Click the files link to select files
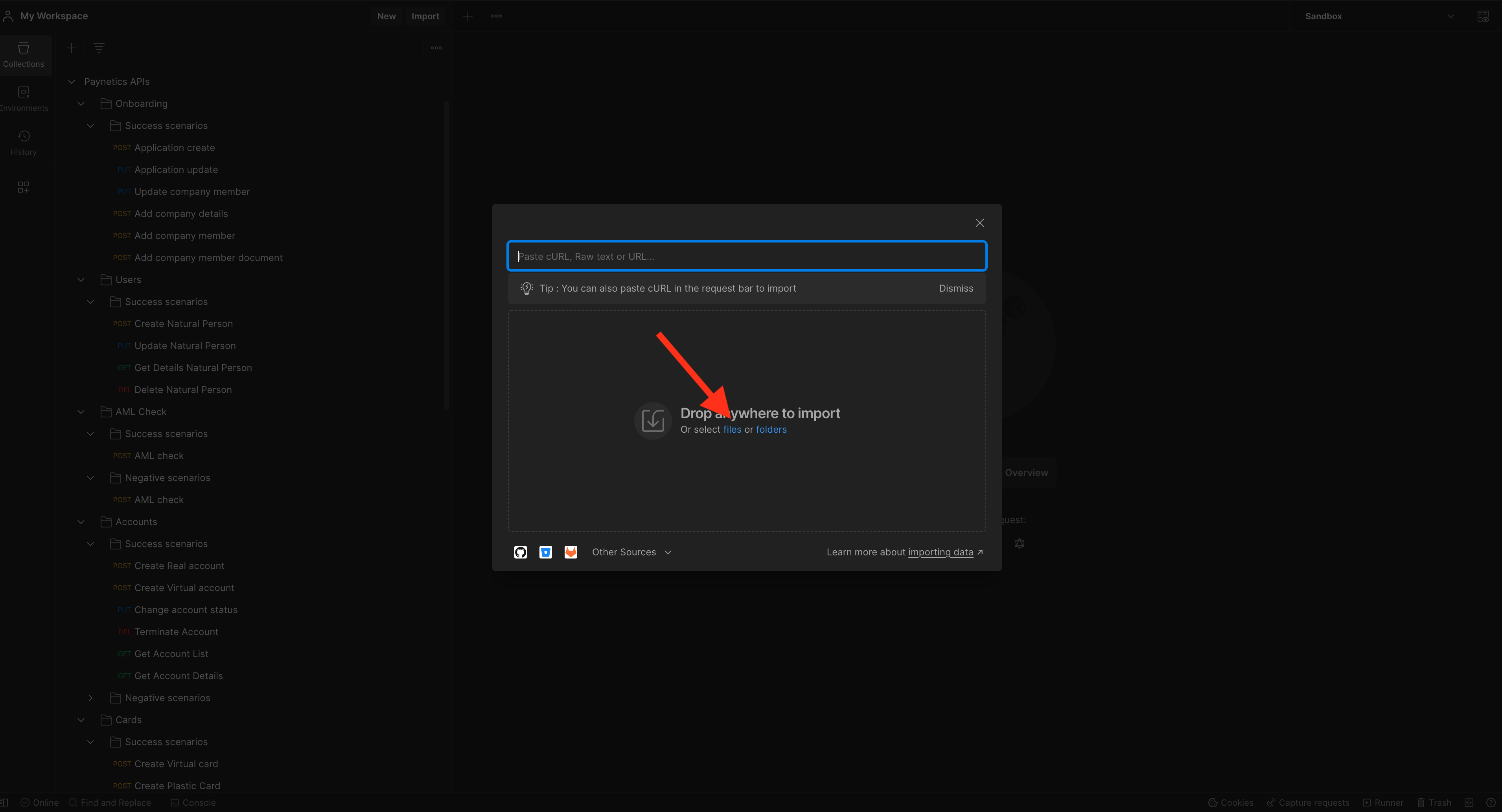The height and width of the screenshot is (812, 1502). pyautogui.click(x=732, y=430)
